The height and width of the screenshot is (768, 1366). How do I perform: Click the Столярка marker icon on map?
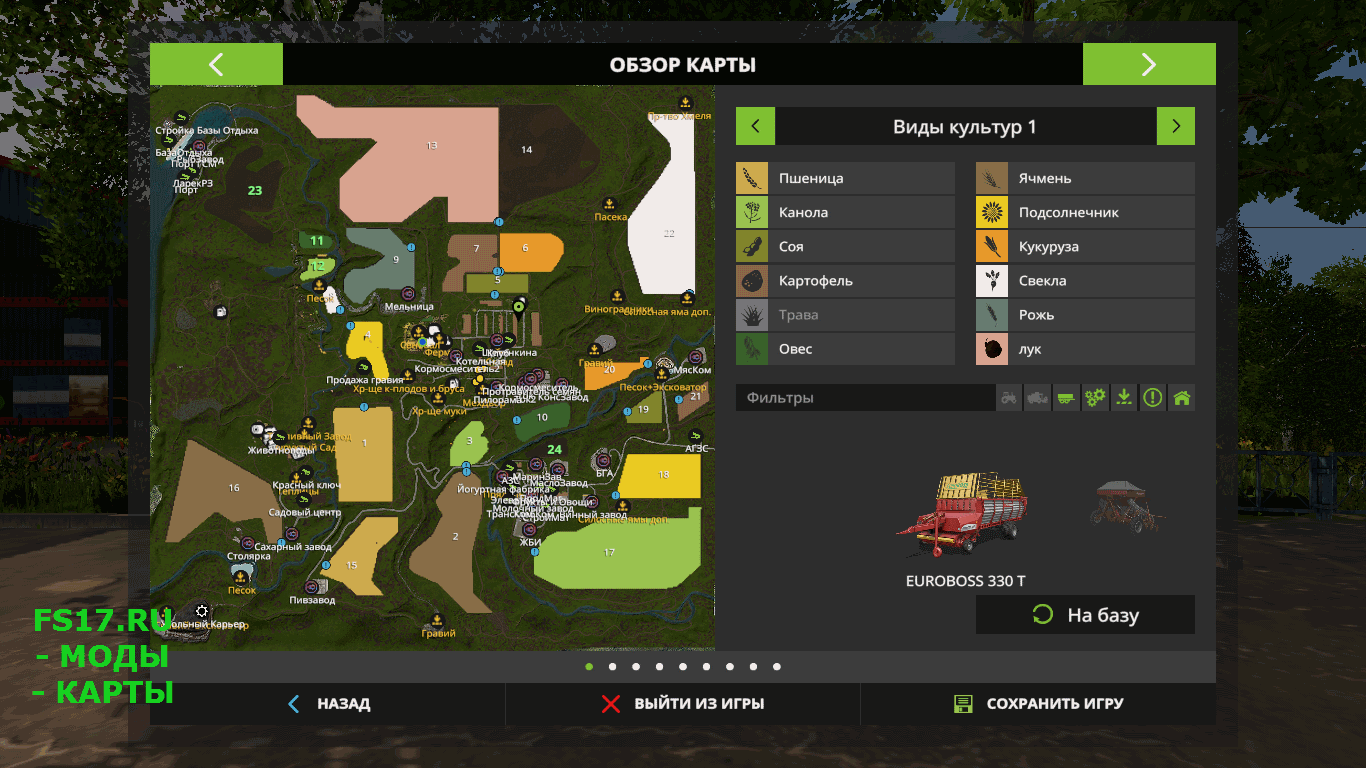pos(248,543)
